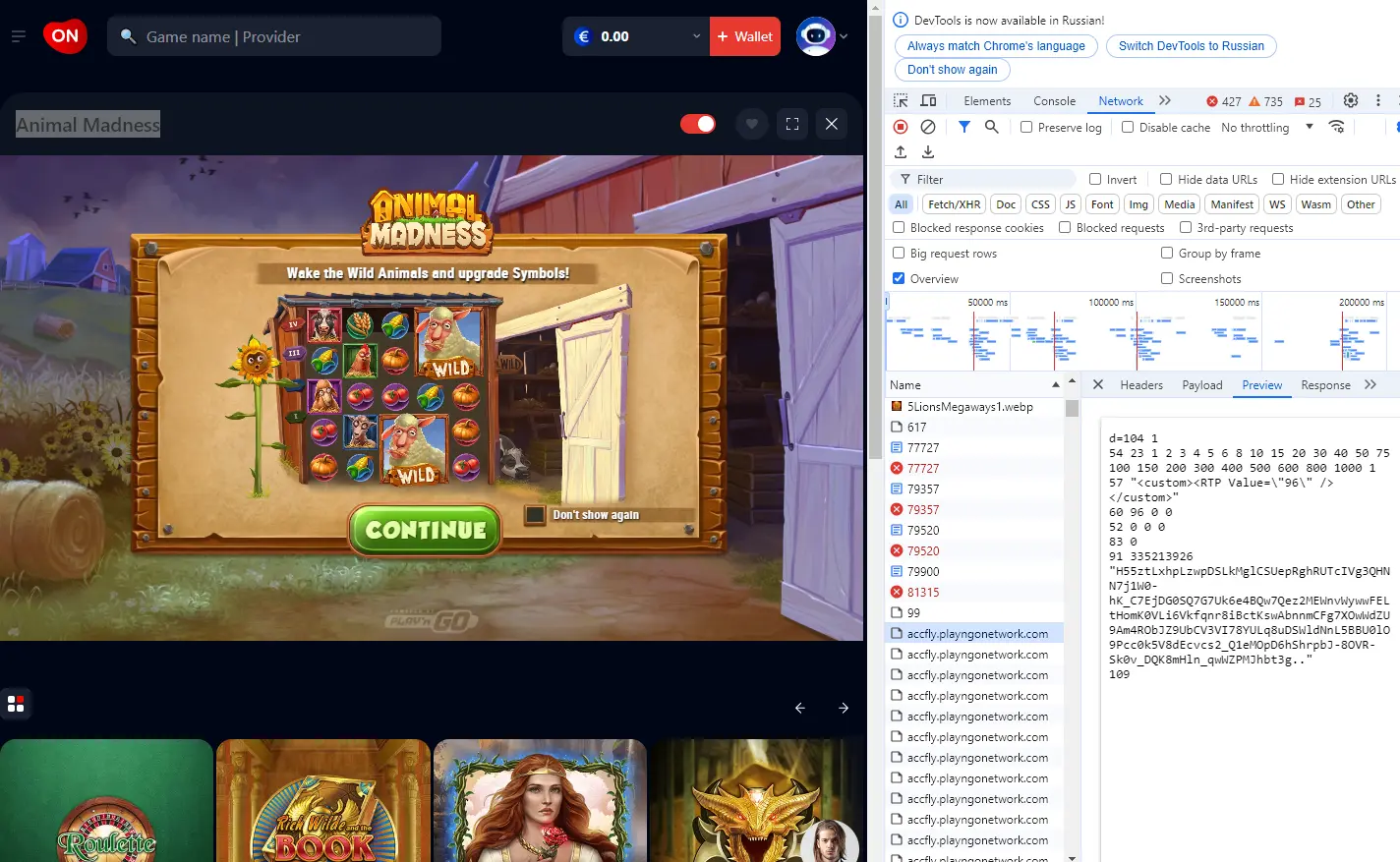The width and height of the screenshot is (1400, 862).
Task: Click the red ON casino logo
Action: pyautogui.click(x=65, y=36)
